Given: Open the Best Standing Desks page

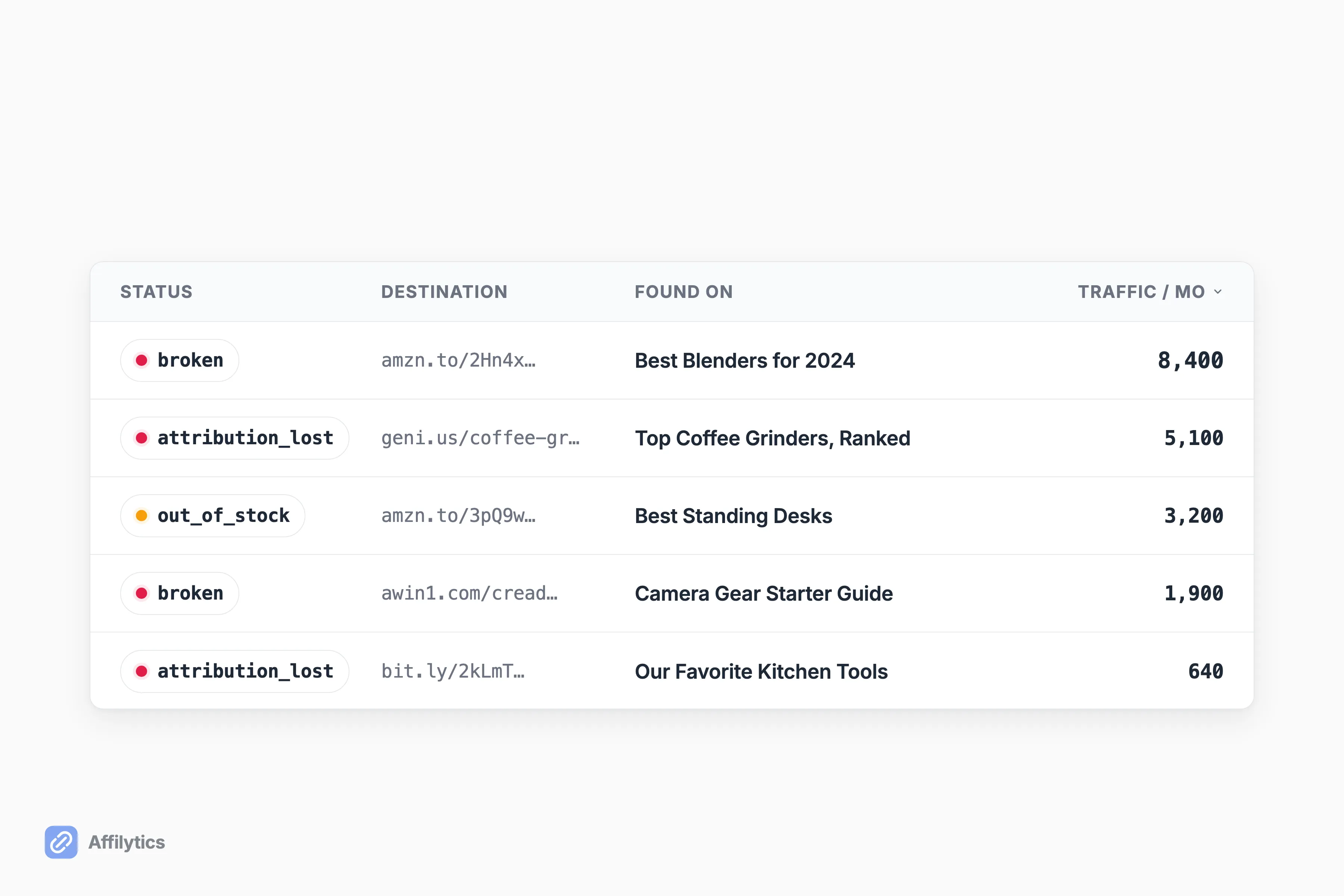Looking at the screenshot, I should pos(733,516).
